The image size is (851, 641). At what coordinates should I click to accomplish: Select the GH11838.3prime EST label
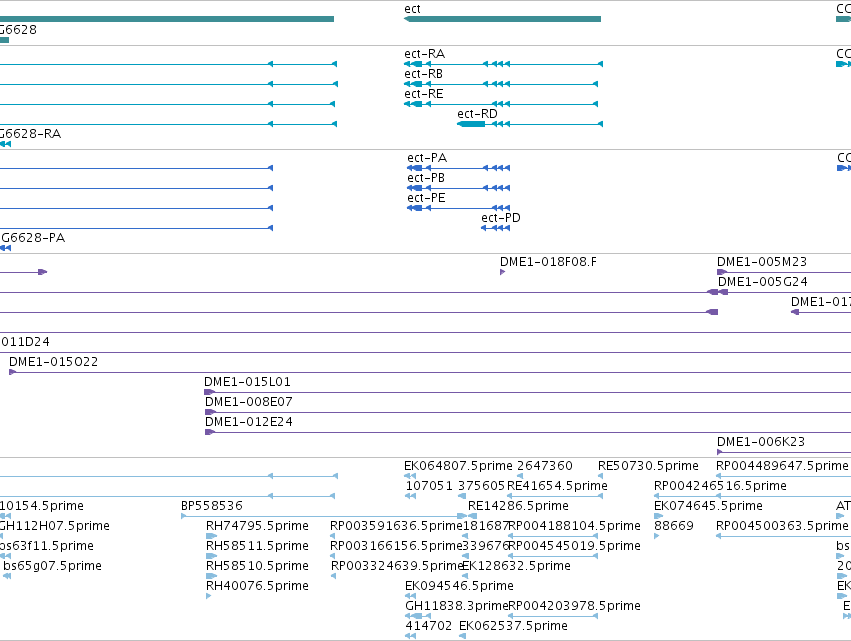(456, 607)
